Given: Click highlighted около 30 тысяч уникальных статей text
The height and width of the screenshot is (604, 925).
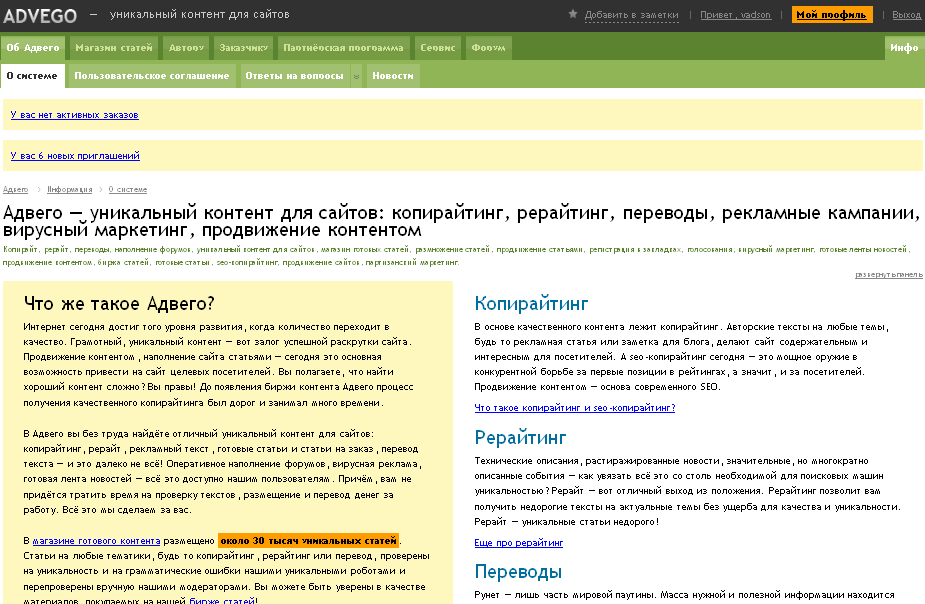Looking at the screenshot, I should [x=309, y=541].
